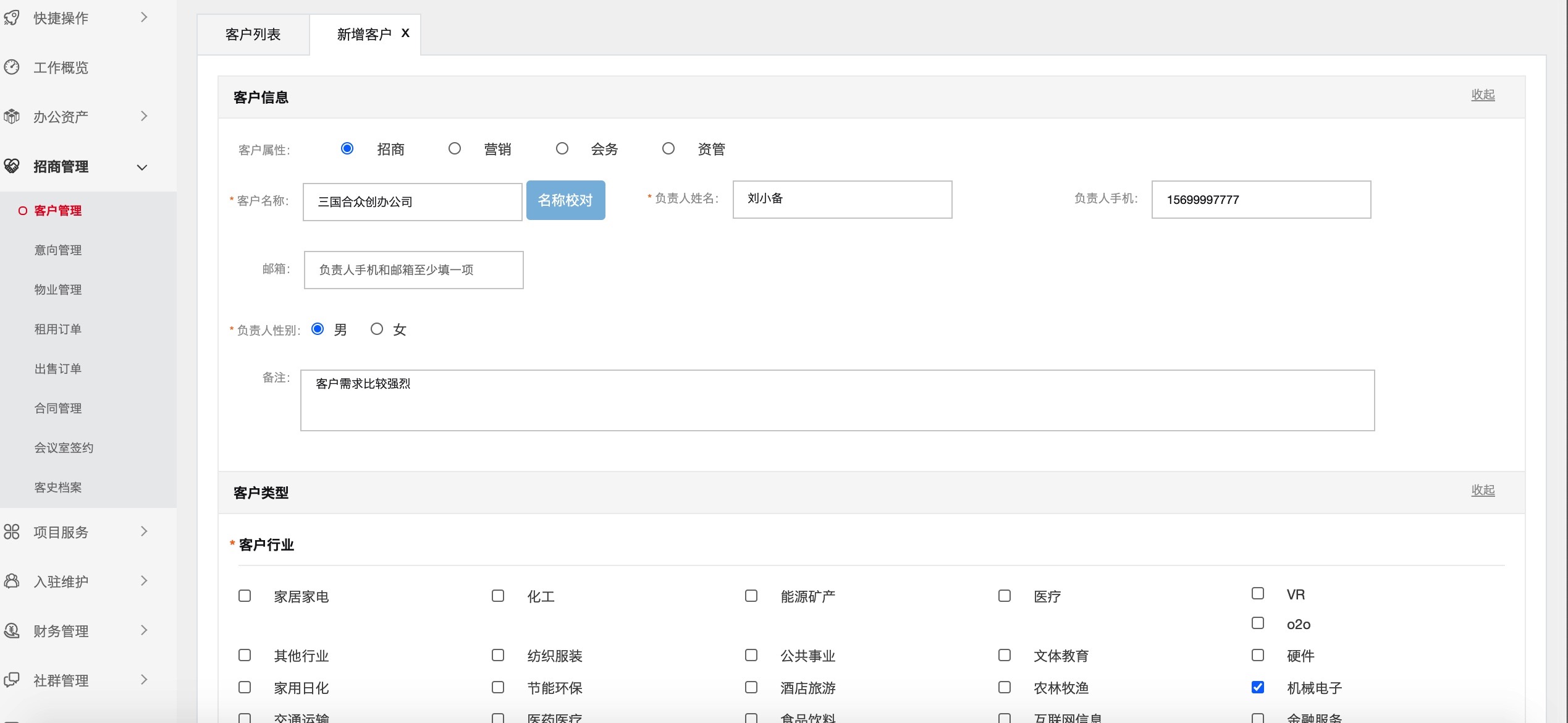This screenshot has width=1568, height=723.
Task: Click the handshake icon beside 招商管理
Action: (x=12, y=166)
